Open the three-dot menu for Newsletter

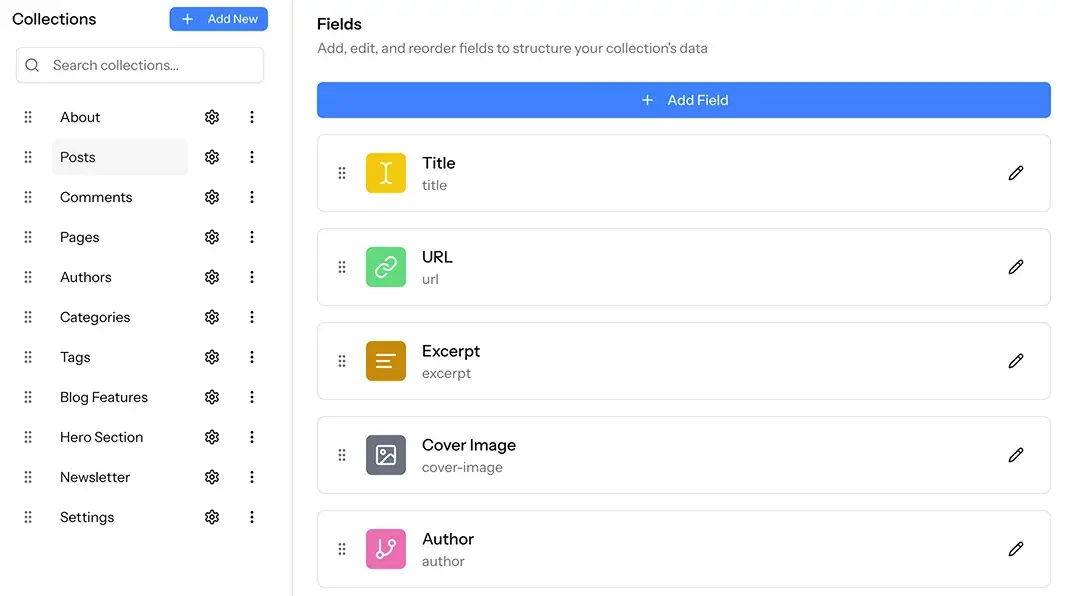252,477
